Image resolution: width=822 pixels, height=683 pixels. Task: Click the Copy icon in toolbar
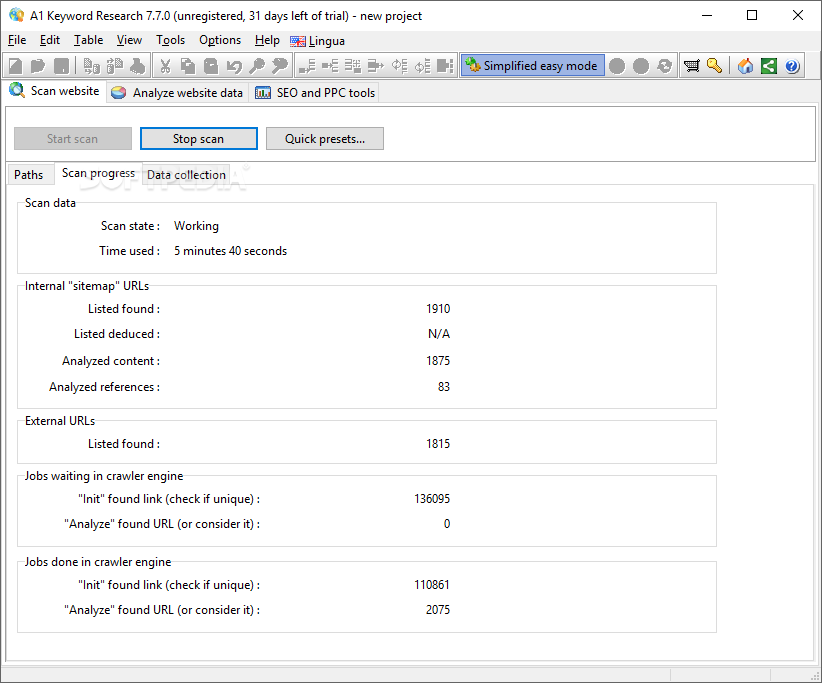click(188, 66)
